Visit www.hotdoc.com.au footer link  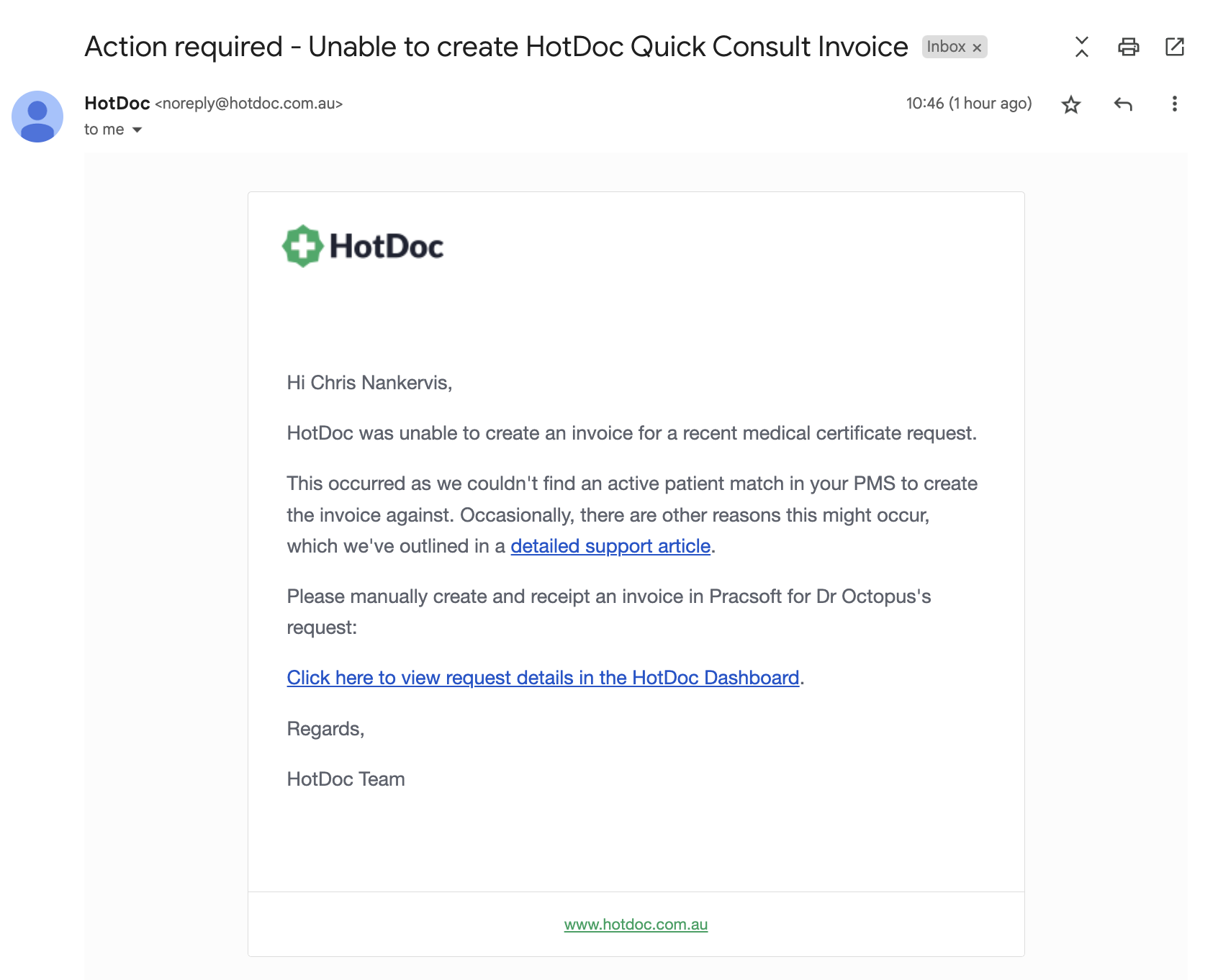[636, 925]
